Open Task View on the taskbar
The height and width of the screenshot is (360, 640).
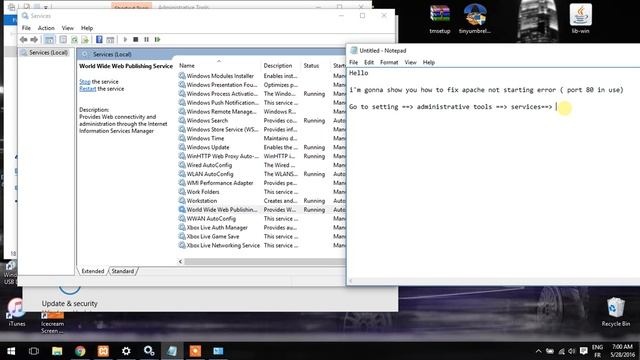[34, 351]
